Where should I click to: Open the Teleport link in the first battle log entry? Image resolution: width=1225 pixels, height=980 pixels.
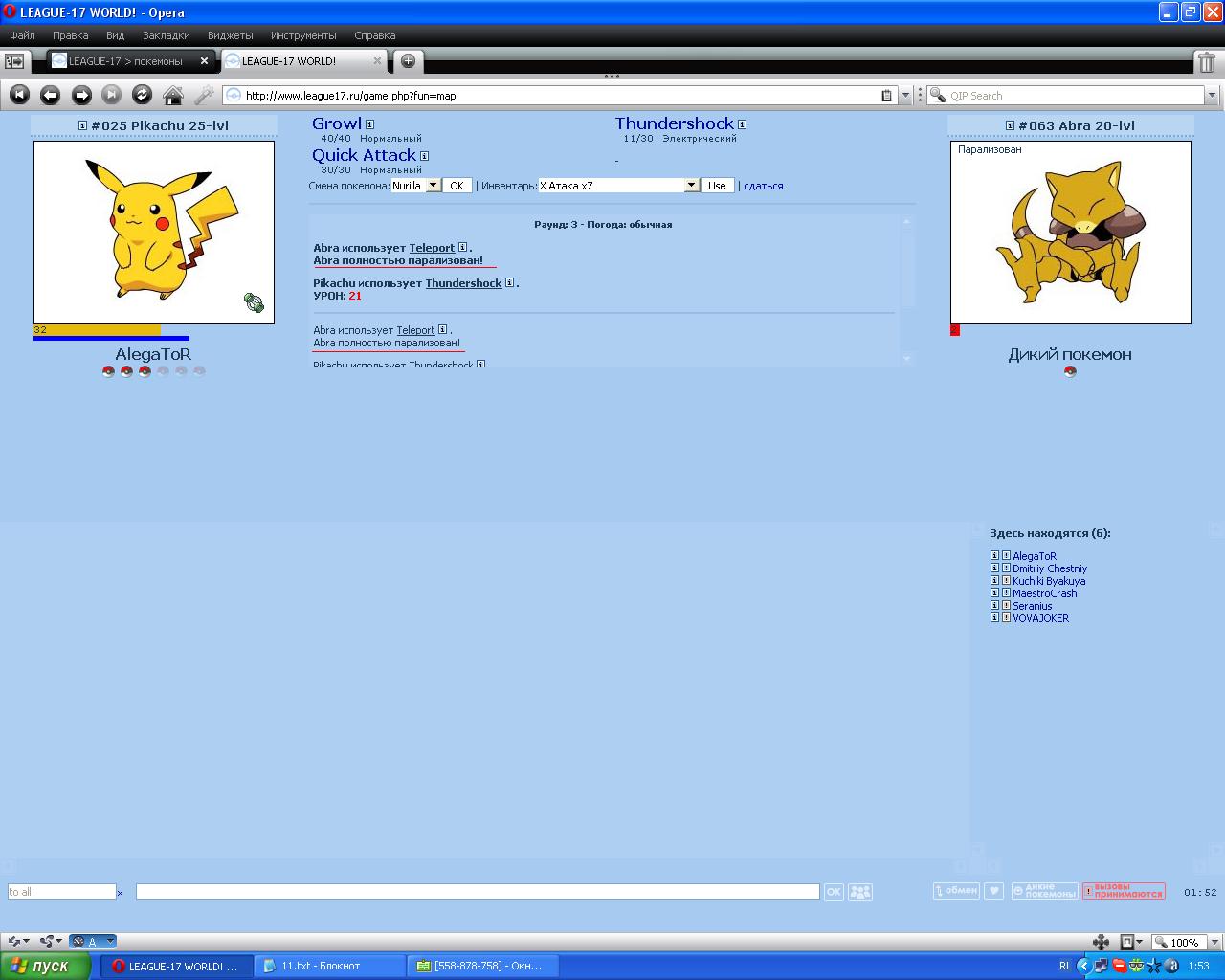(432, 248)
